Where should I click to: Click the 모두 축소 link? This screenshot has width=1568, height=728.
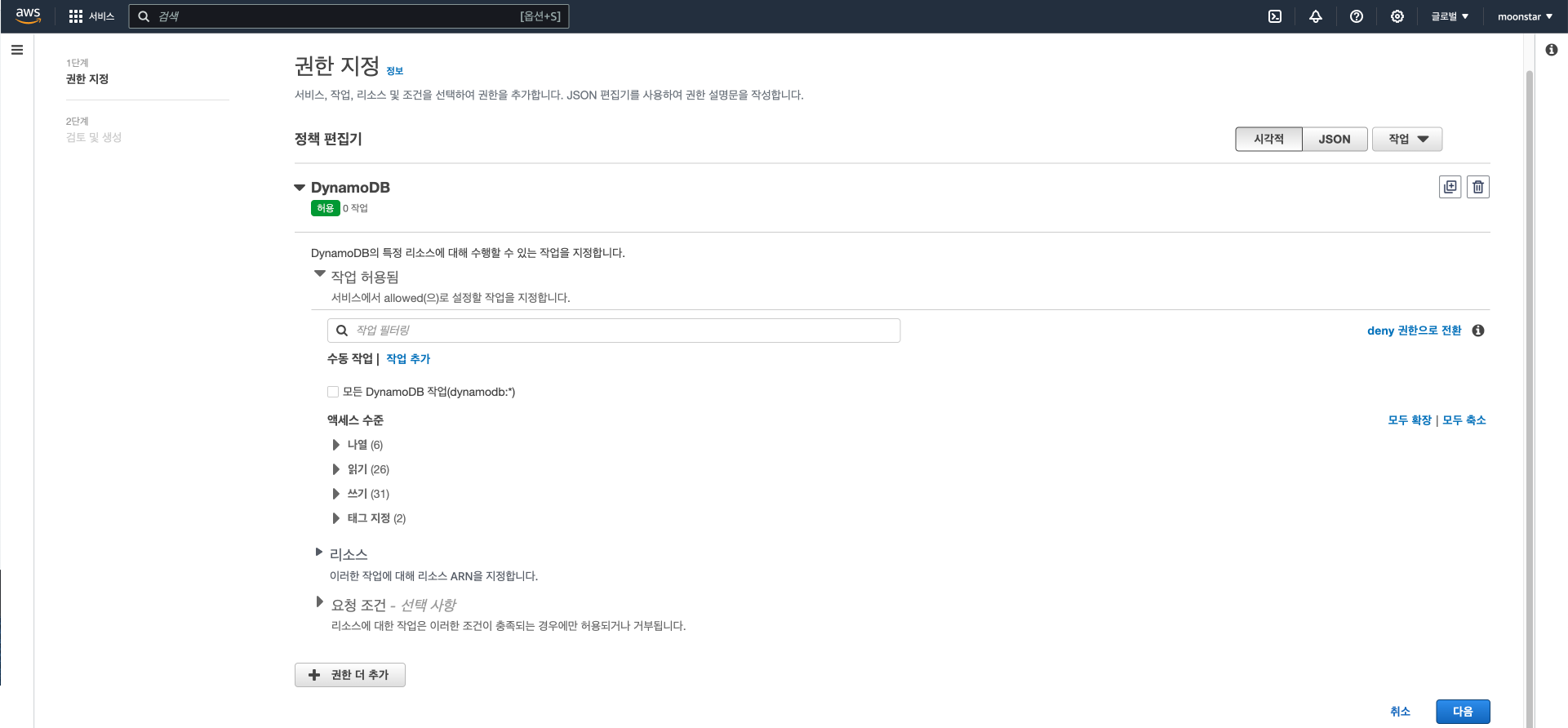point(1464,420)
